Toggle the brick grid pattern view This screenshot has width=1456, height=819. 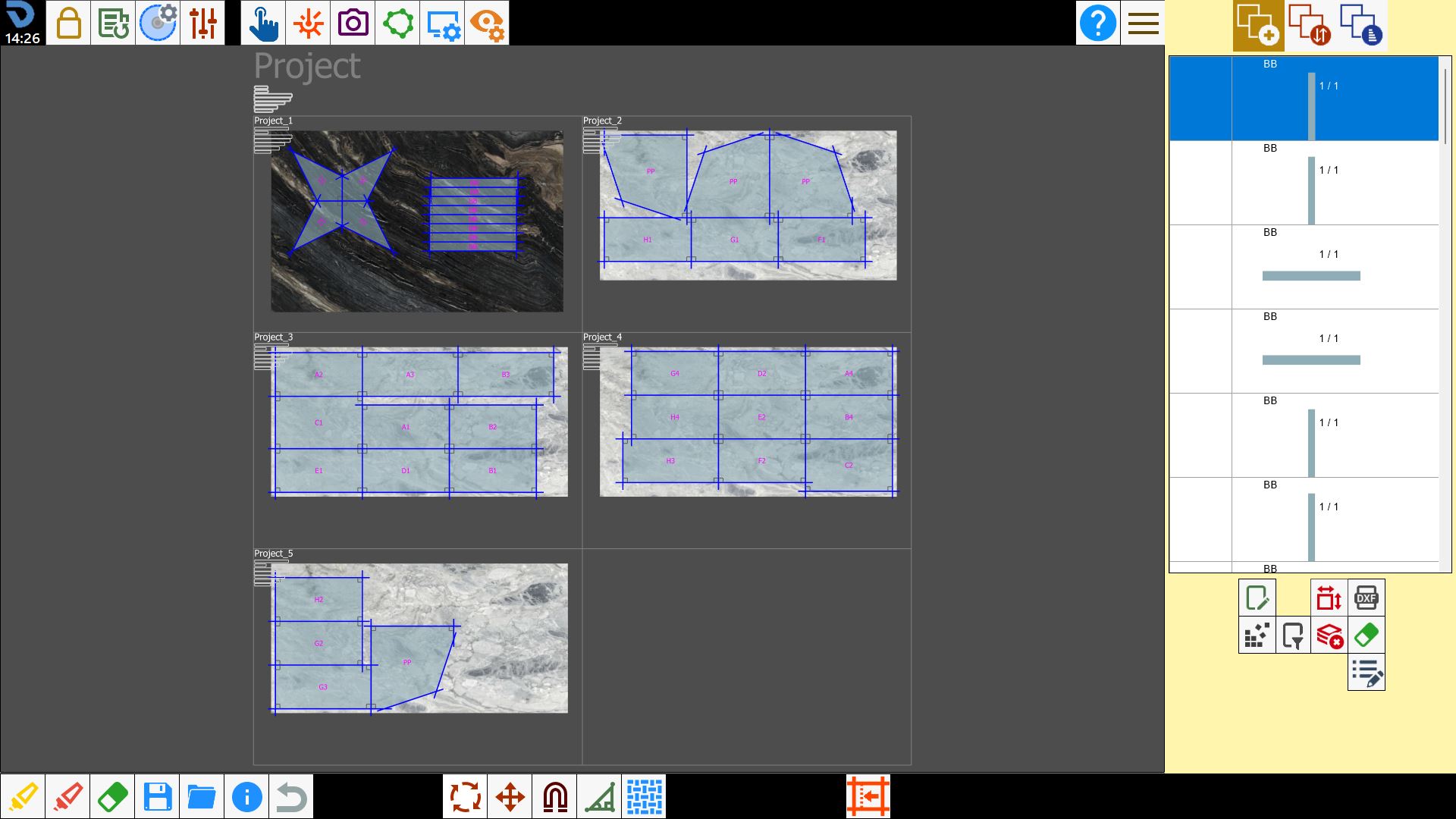(x=645, y=796)
